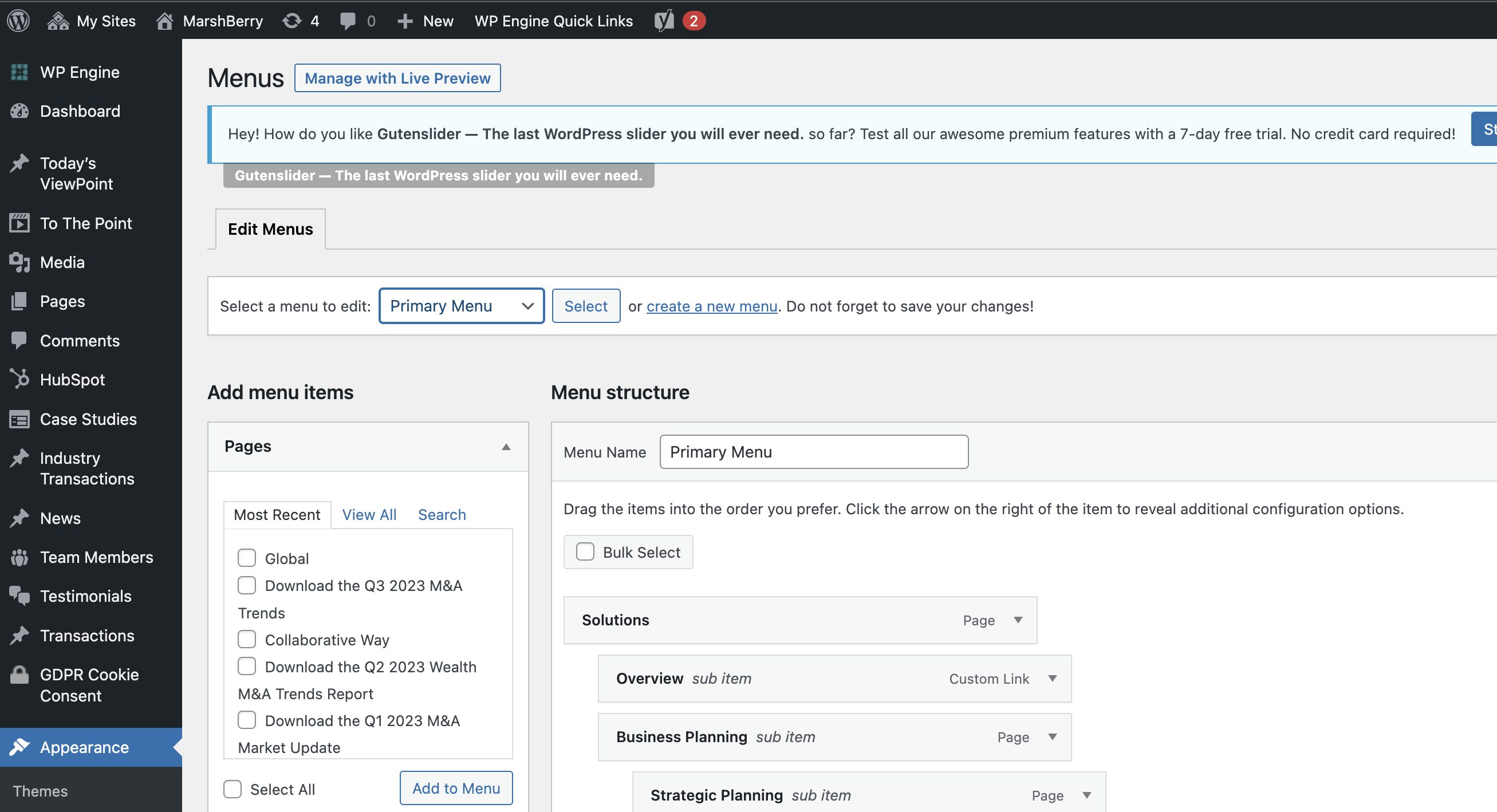
Task: Open the updates refresh icon
Action: [291, 21]
